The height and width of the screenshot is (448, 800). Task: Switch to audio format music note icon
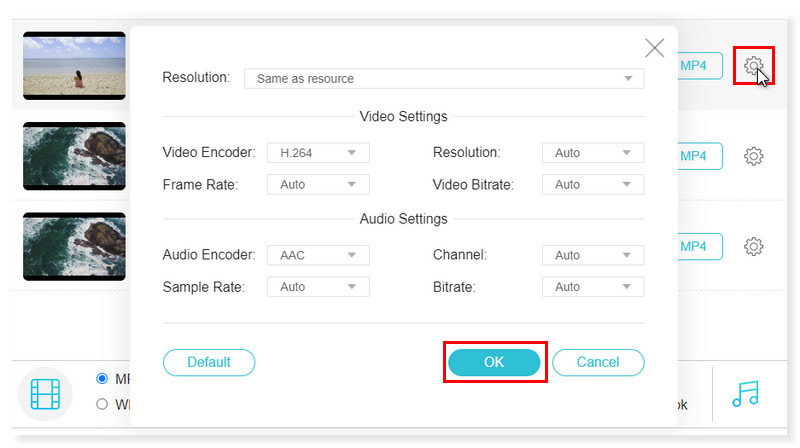click(x=745, y=394)
